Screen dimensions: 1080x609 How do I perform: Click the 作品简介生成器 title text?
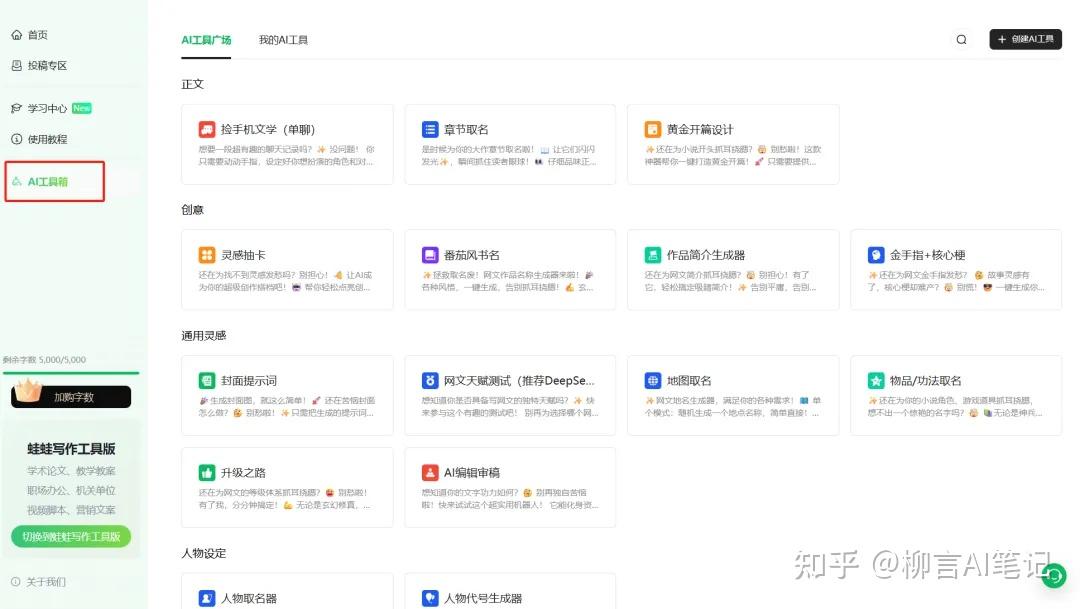pyautogui.click(x=706, y=255)
